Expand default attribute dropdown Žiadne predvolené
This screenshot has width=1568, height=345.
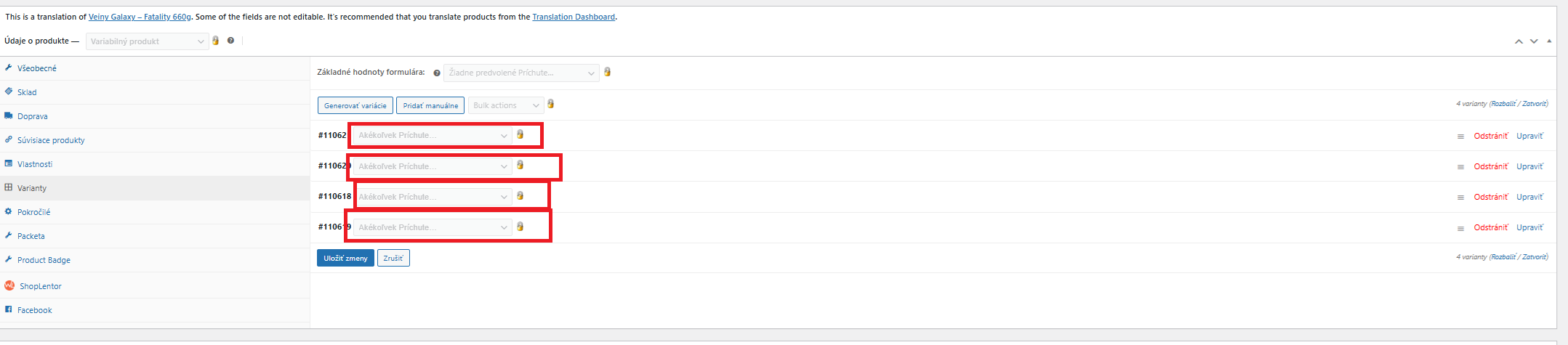click(x=521, y=73)
